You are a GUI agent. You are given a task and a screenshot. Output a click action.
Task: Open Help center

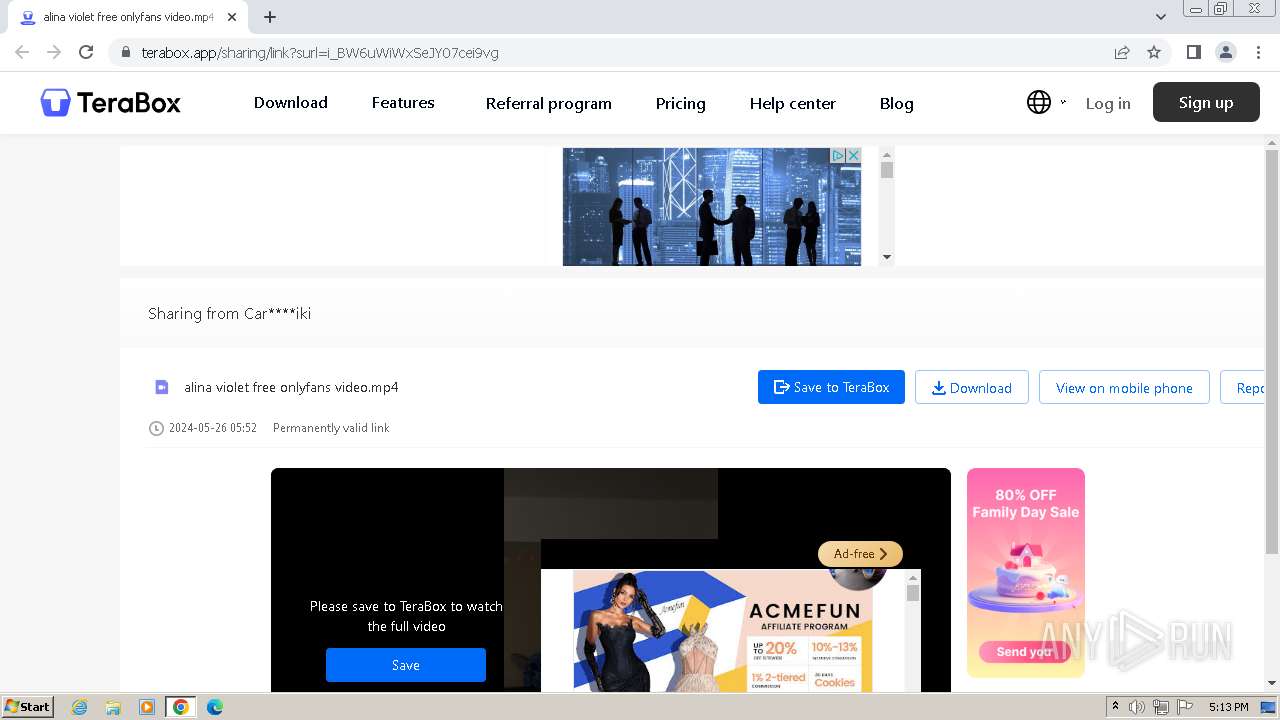[793, 103]
